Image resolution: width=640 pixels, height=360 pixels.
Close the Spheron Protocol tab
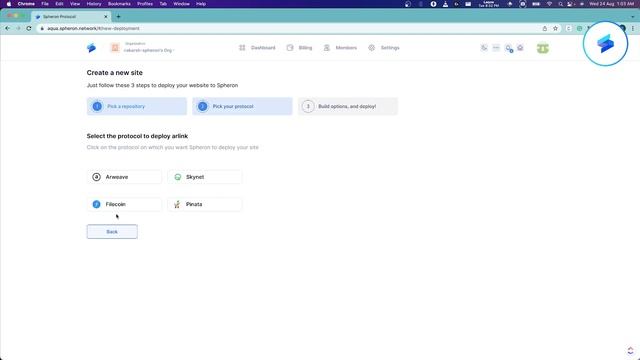tap(106, 16)
